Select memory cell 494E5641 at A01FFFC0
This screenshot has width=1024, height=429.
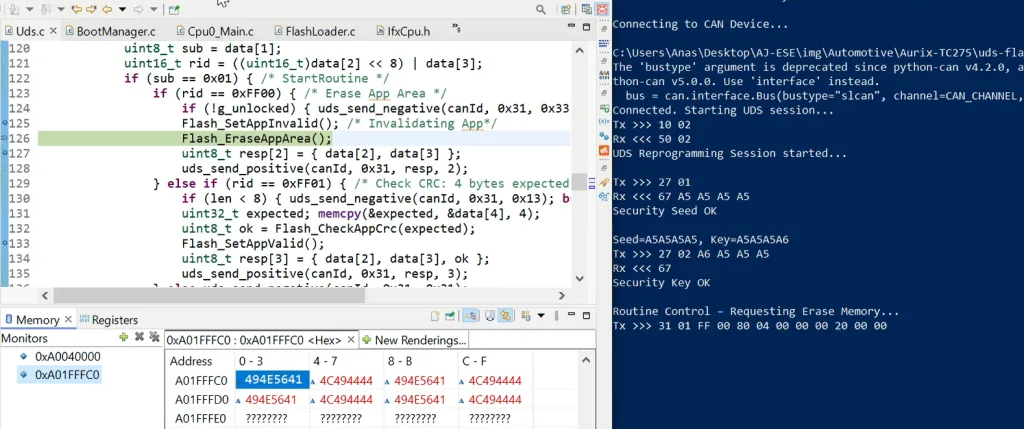(x=272, y=381)
